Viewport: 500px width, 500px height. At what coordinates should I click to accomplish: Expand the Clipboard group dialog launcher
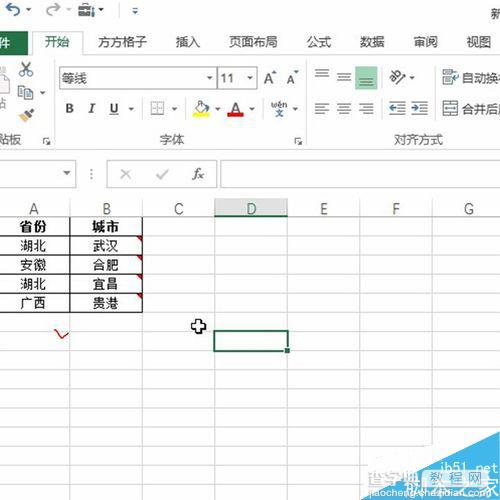coord(47,141)
